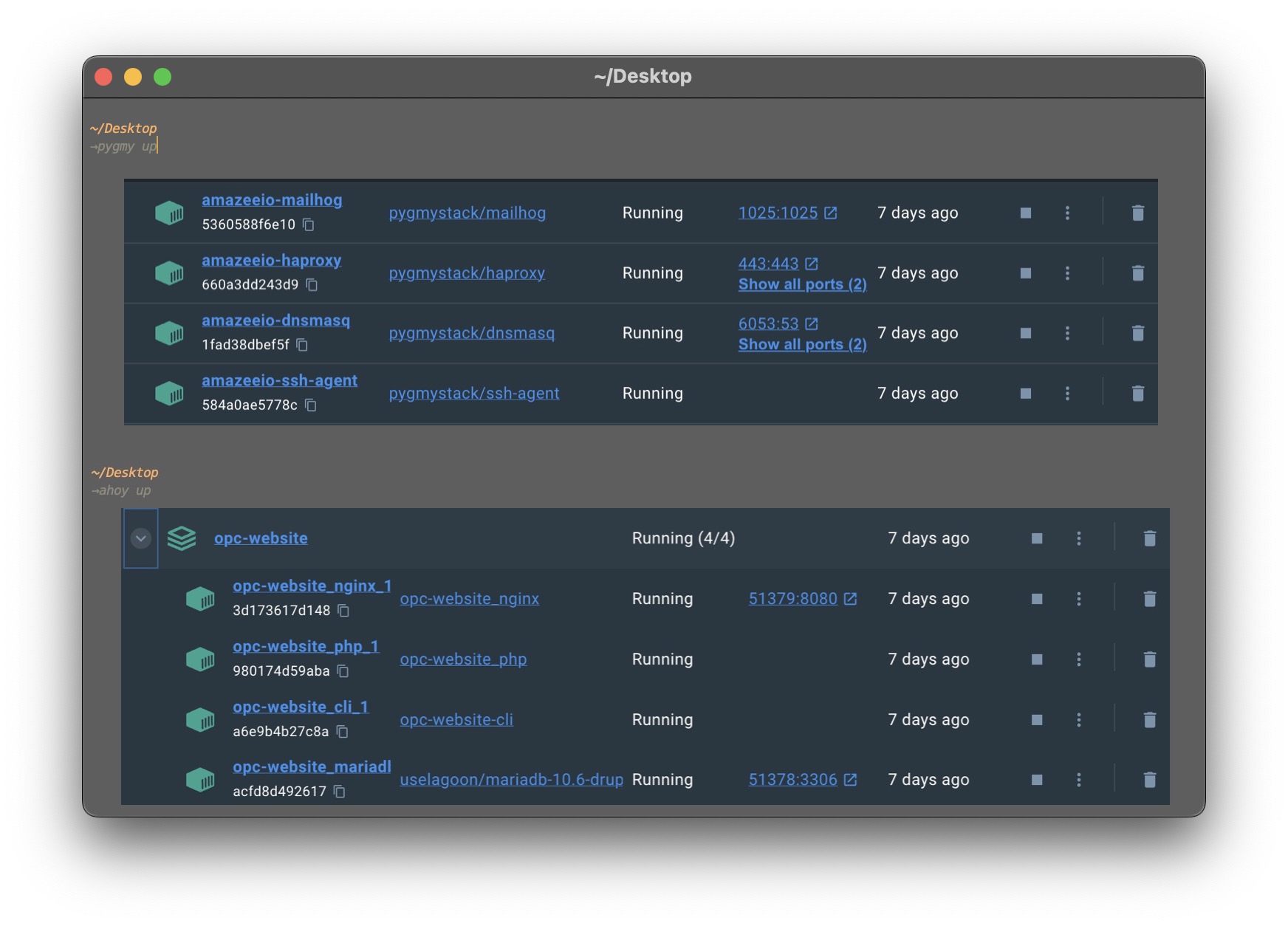This screenshot has width=1288, height=926.
Task: Delete the amazeeio-haproxy container
Action: pyautogui.click(x=1137, y=273)
